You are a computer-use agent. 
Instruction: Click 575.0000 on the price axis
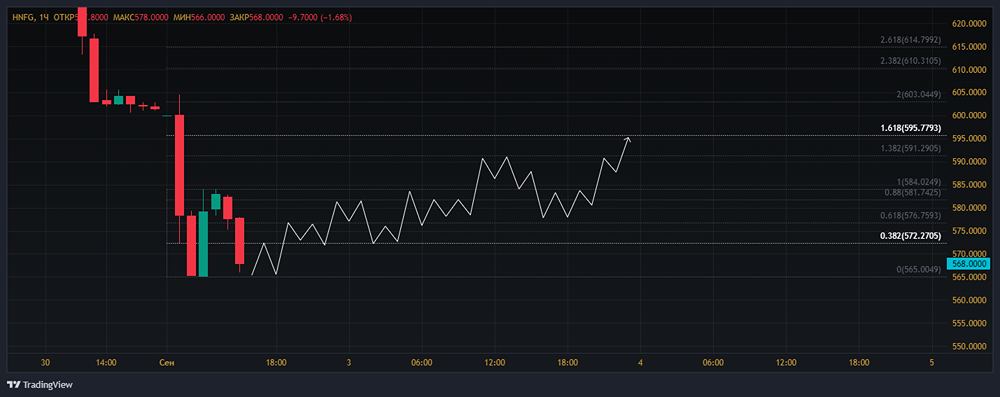pos(969,231)
